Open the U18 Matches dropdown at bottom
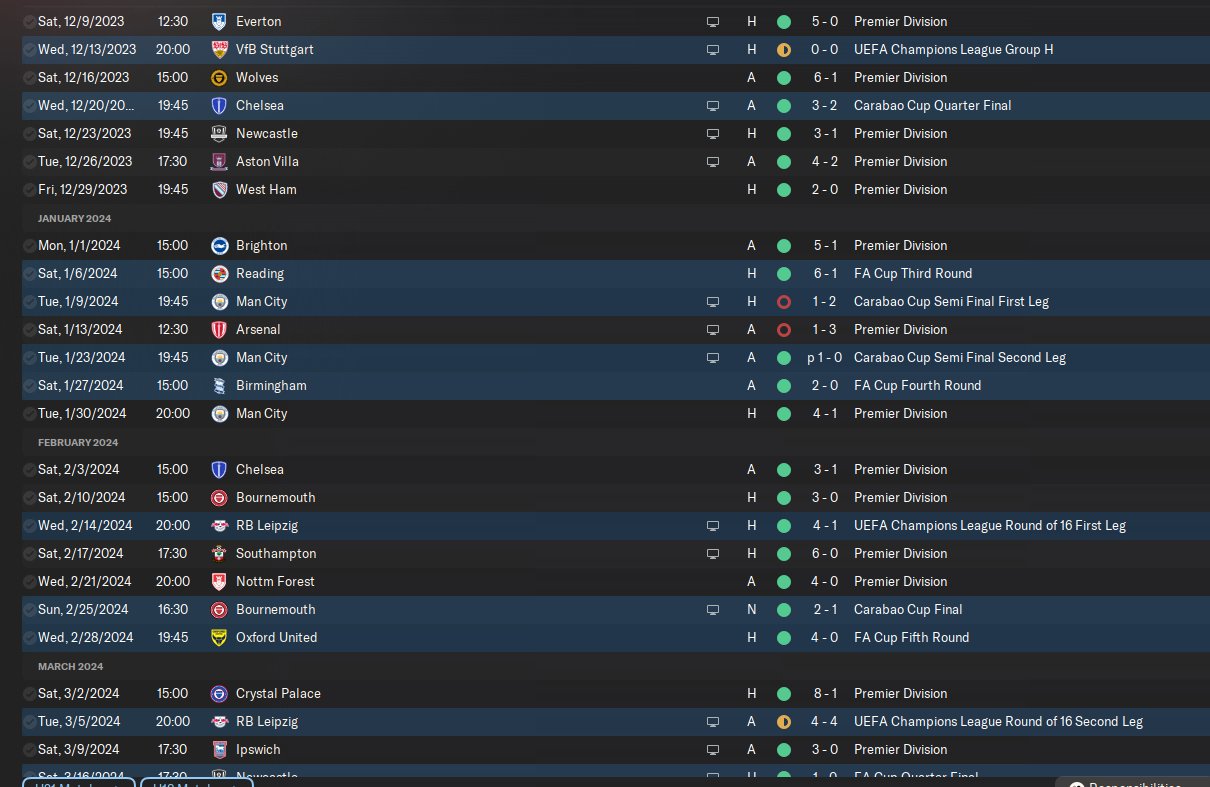Screen dimensions: 1210x787 coord(196,782)
